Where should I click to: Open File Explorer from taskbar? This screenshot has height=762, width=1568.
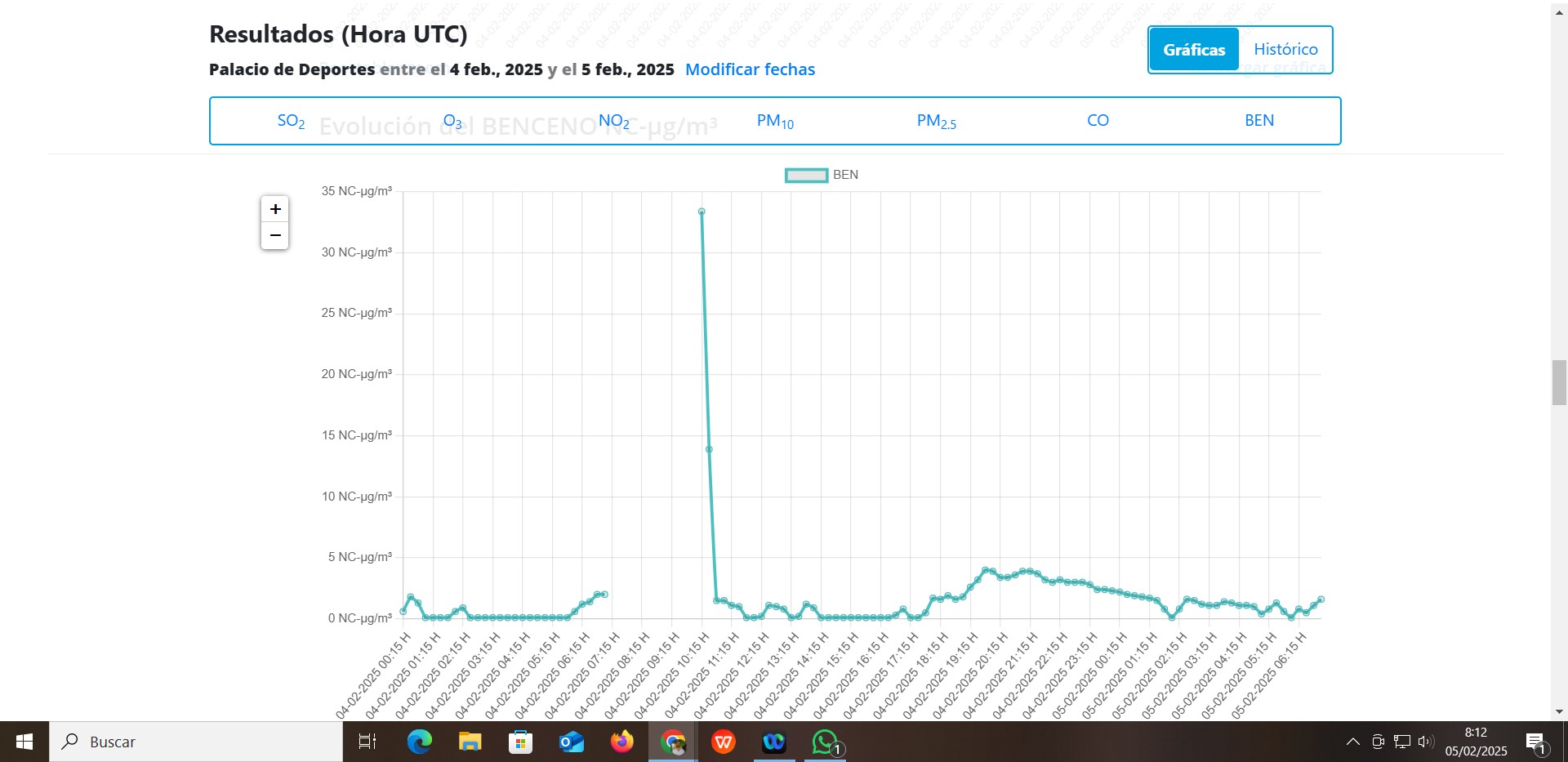[470, 742]
